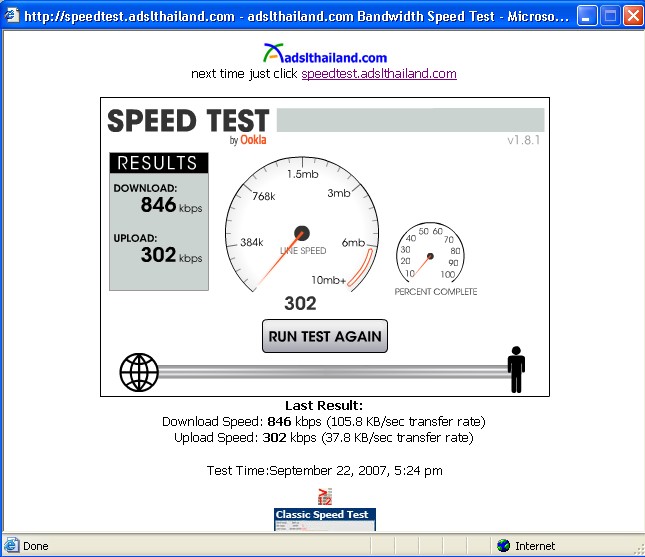Click the Internet zone text in status bar
The width and height of the screenshot is (645, 557).
(x=535, y=546)
